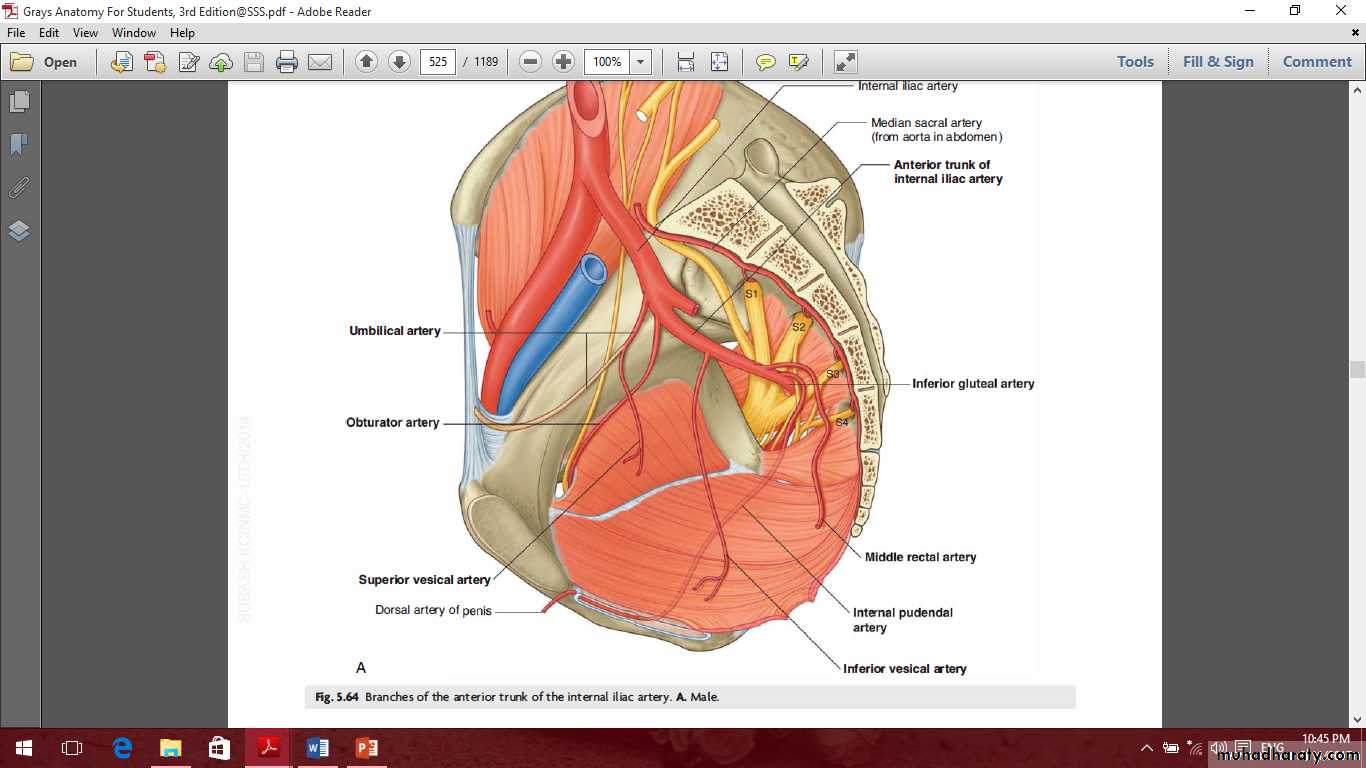The width and height of the screenshot is (1366, 768).
Task: Open the Window menu
Action: [x=133, y=33]
